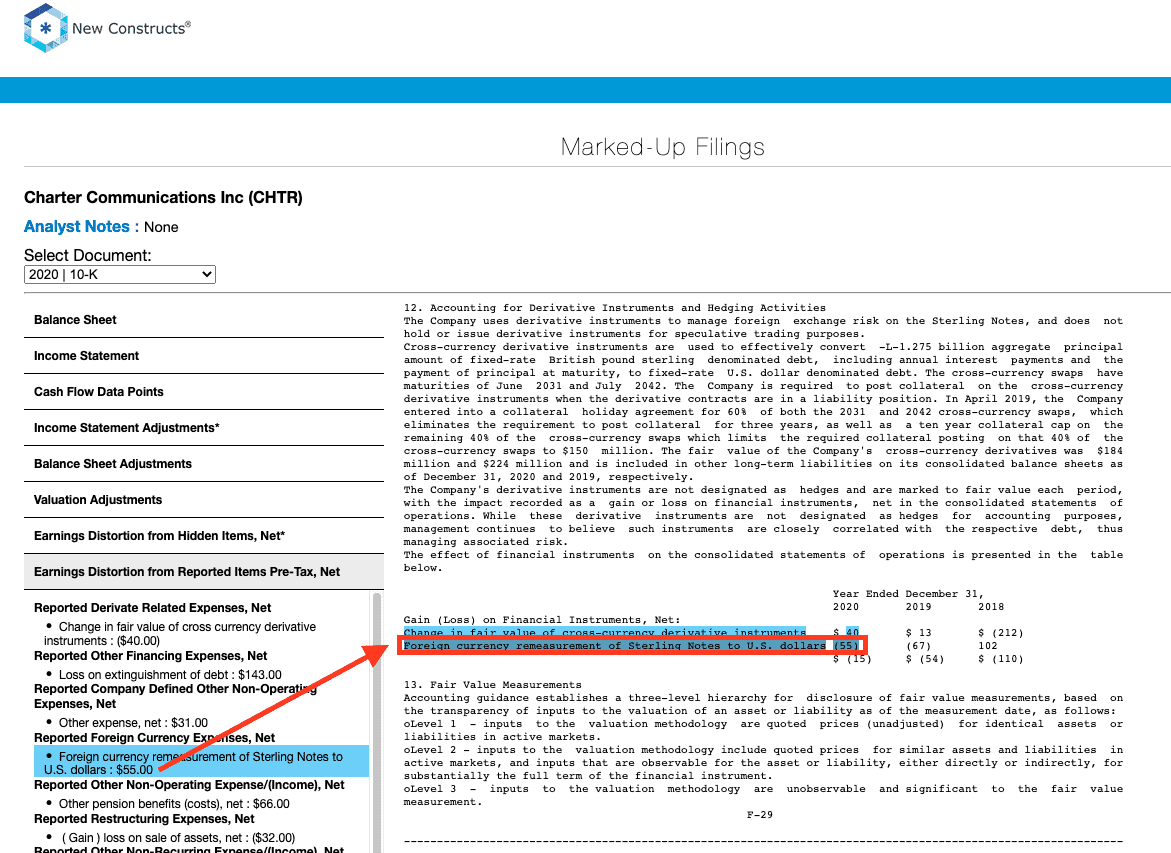Click the Marked-Up Filings page heading
The height and width of the screenshot is (853, 1171).
click(x=662, y=146)
